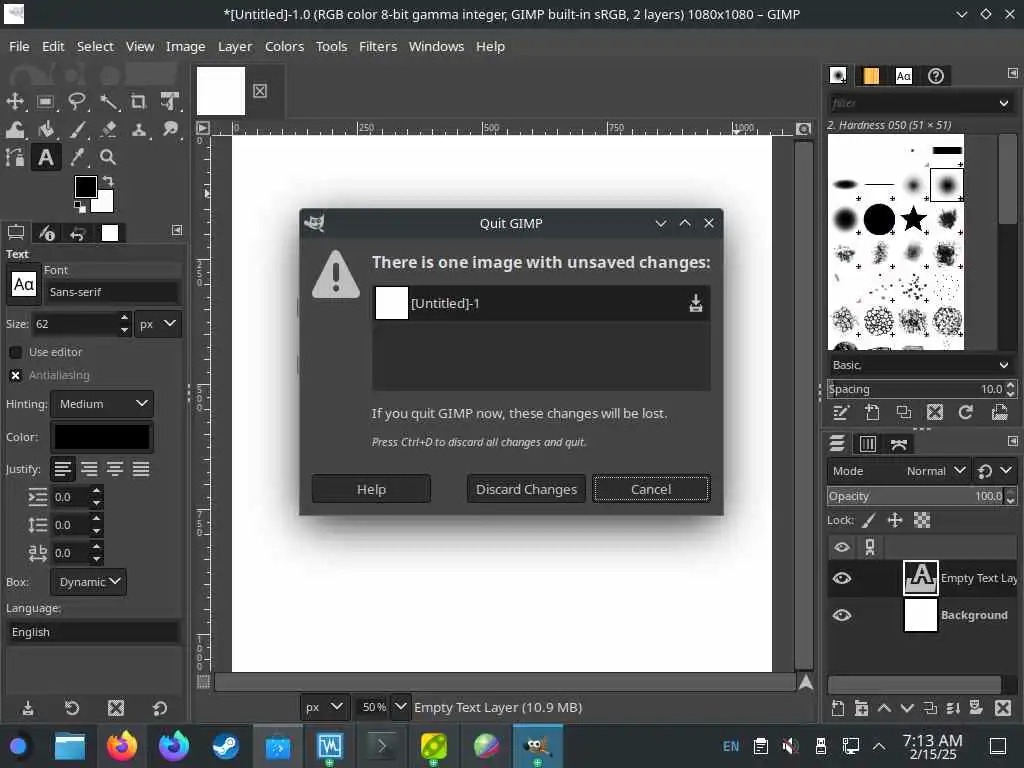Select the Paths tool
Image resolution: width=1024 pixels, height=768 pixels.
[15, 157]
